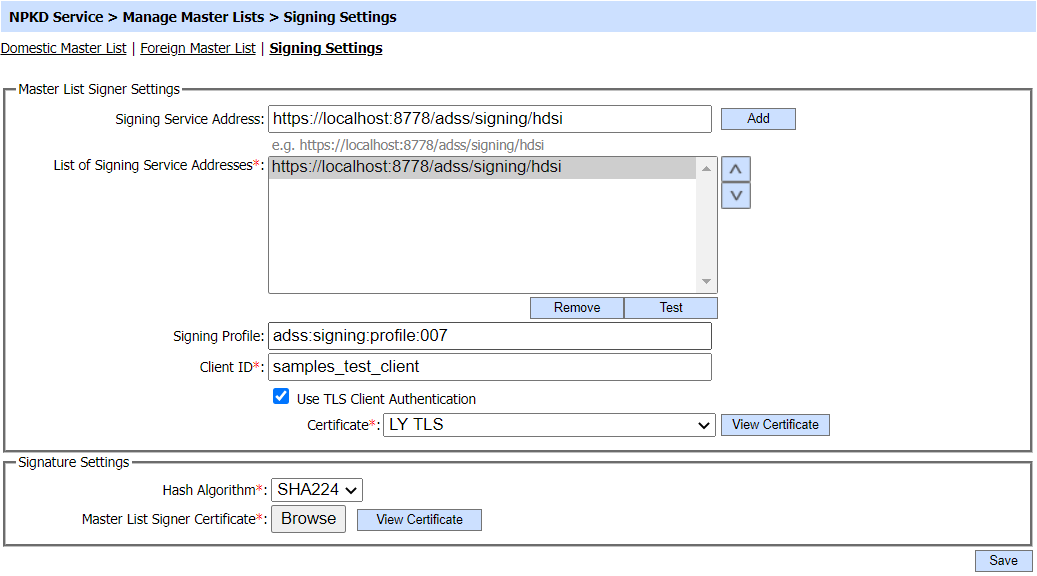
Task: Switch to the Foreign Master List tab
Action: click(198, 48)
